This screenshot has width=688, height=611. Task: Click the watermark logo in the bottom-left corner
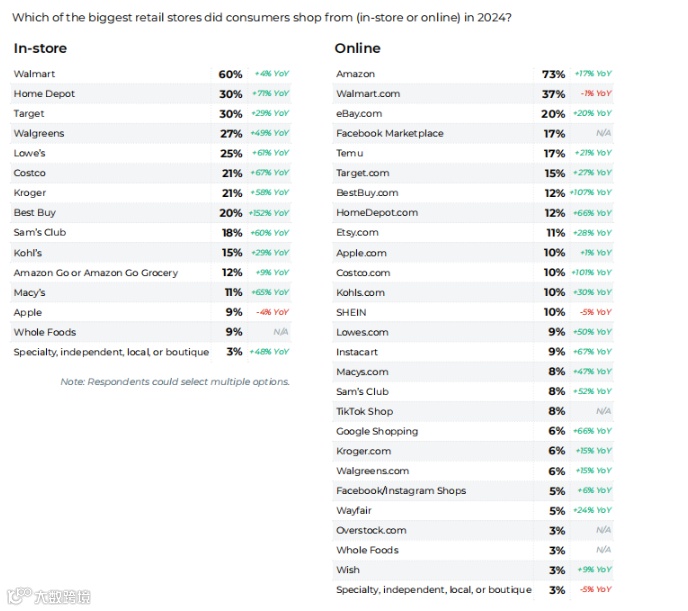click(48, 597)
